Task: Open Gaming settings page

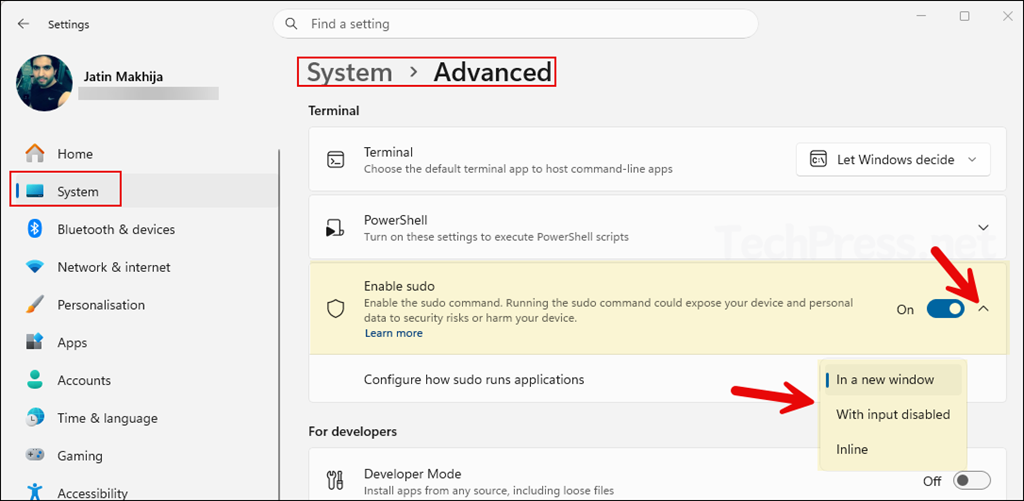Action: [79, 456]
